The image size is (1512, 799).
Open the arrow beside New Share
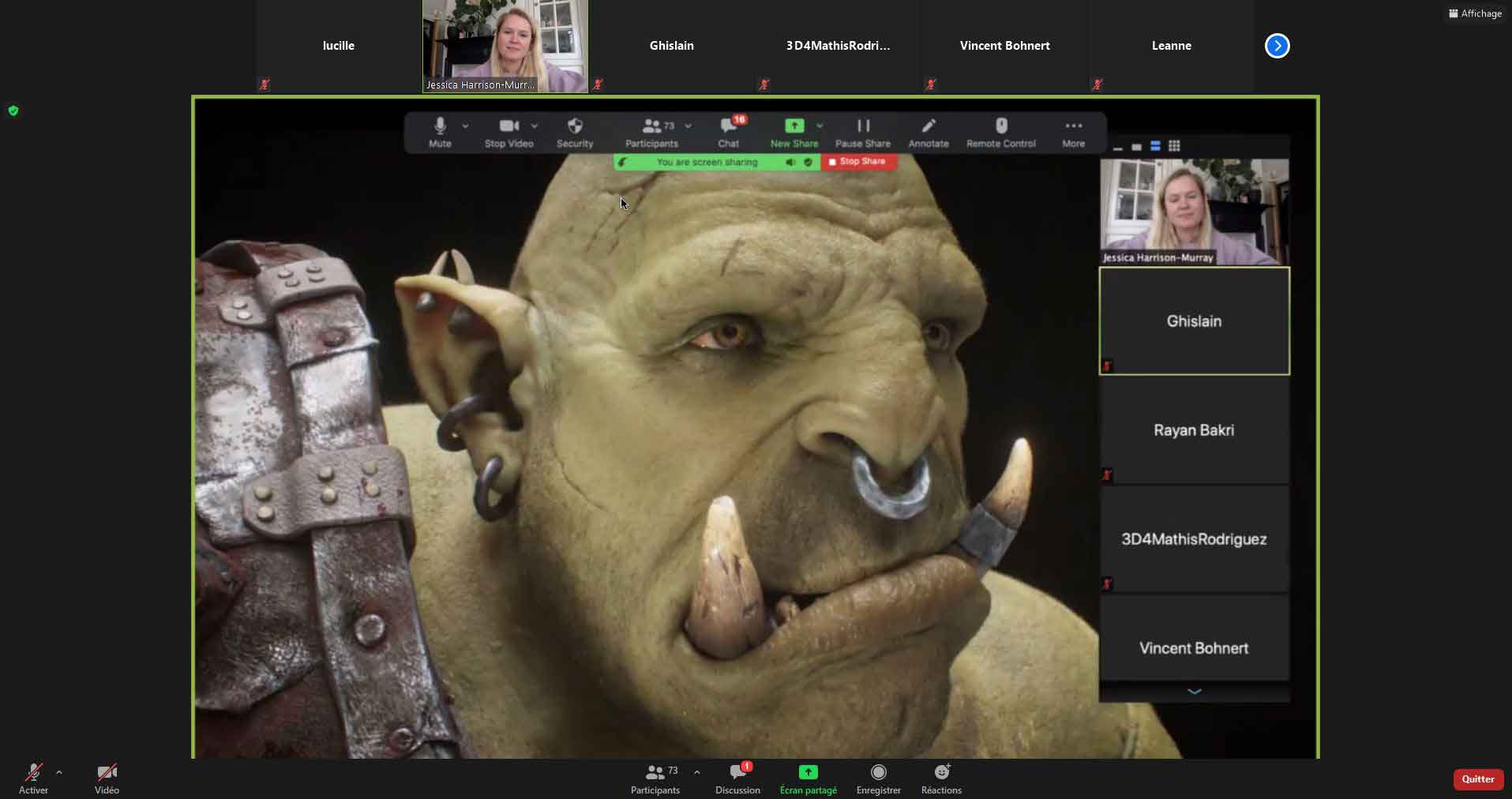(x=820, y=126)
